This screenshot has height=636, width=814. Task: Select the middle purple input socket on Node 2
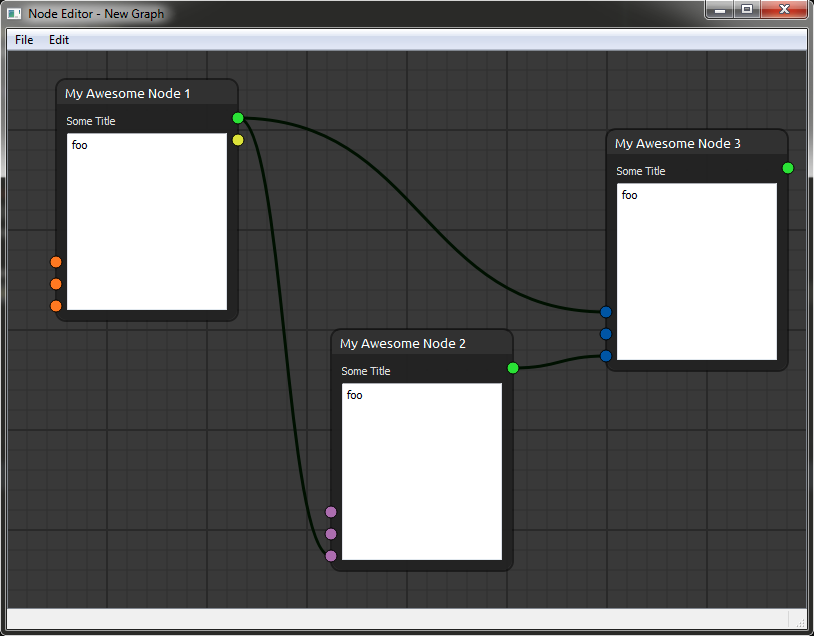pos(331,534)
